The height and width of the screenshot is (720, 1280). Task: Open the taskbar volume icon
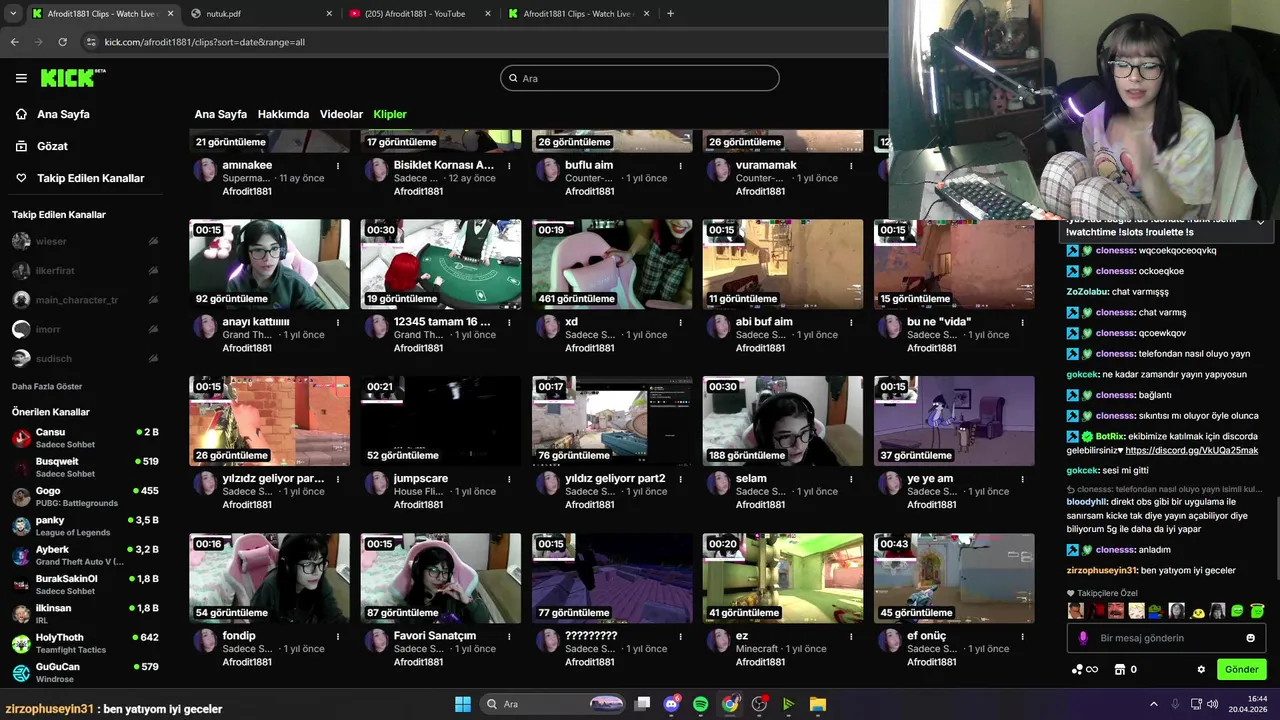[1212, 704]
